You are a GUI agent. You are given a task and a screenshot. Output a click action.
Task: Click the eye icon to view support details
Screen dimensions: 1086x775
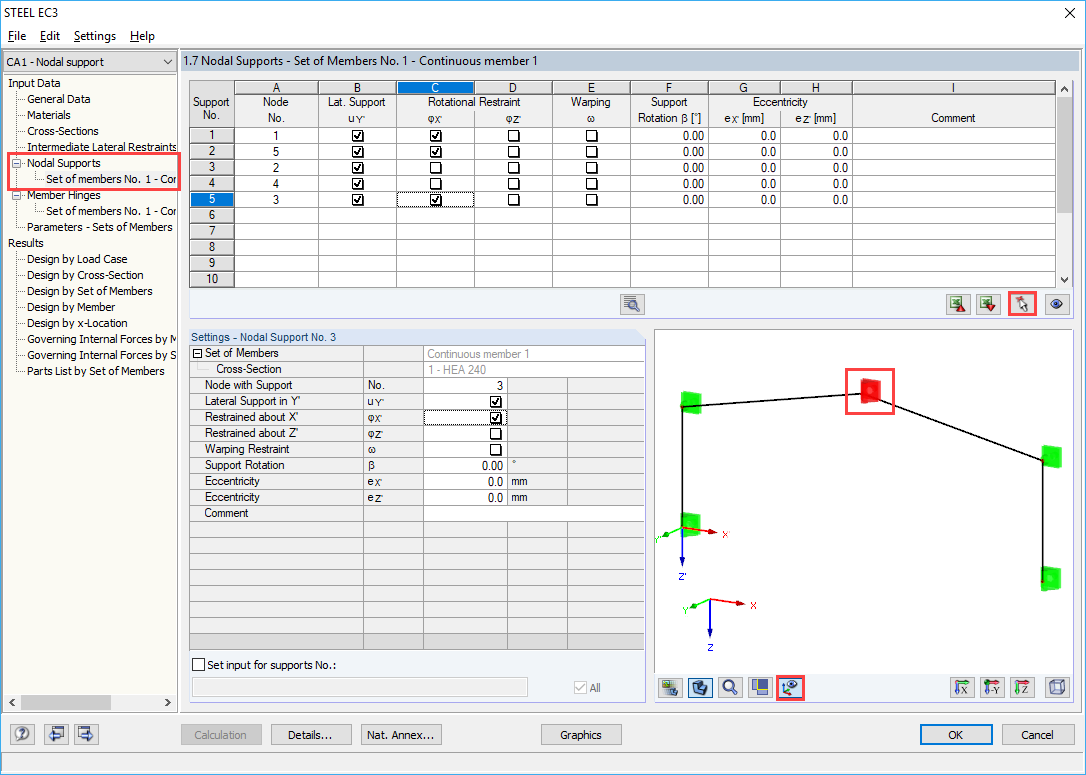pyautogui.click(x=1057, y=304)
